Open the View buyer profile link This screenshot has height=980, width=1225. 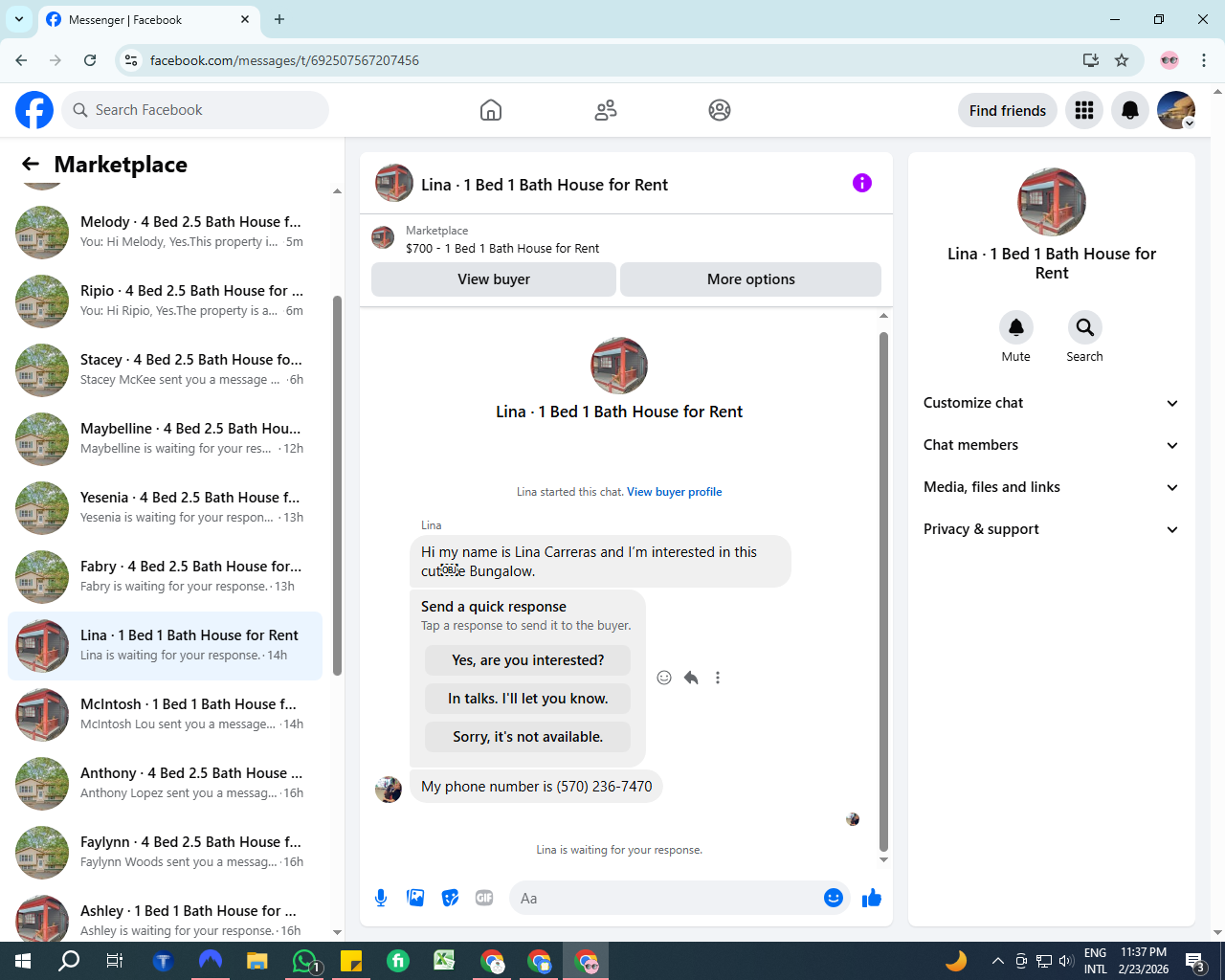[675, 492]
